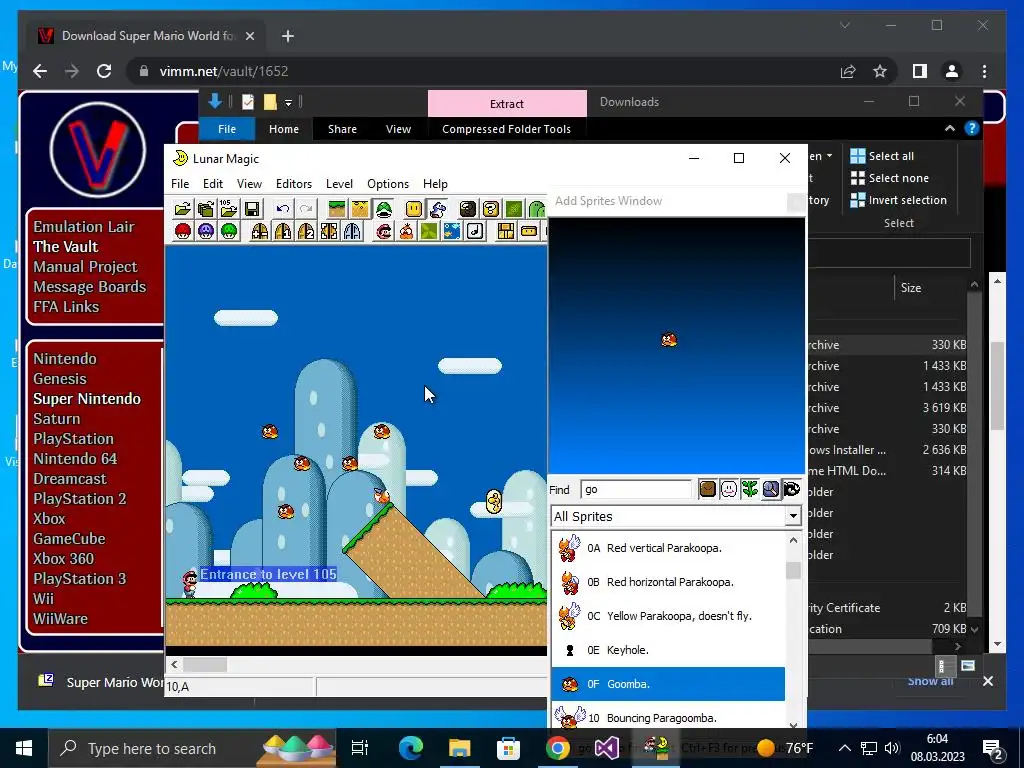Open the yellow block Add Objects icon
The height and width of the screenshot is (768, 1024).
coord(414,209)
